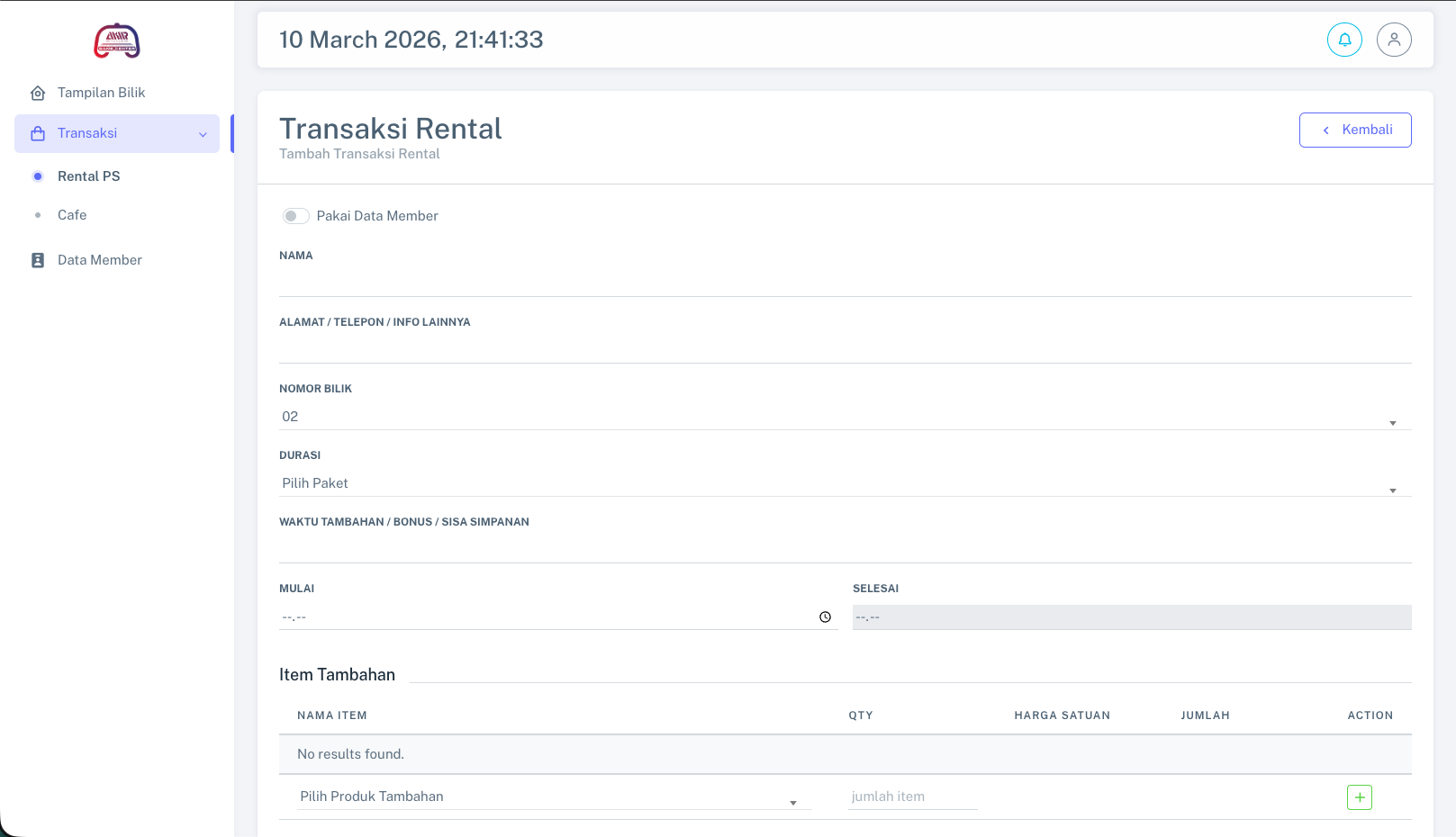Click the shopping bag icon beside Transaksi
Screen dimensions: 1456x837
pyautogui.click(x=37, y=132)
